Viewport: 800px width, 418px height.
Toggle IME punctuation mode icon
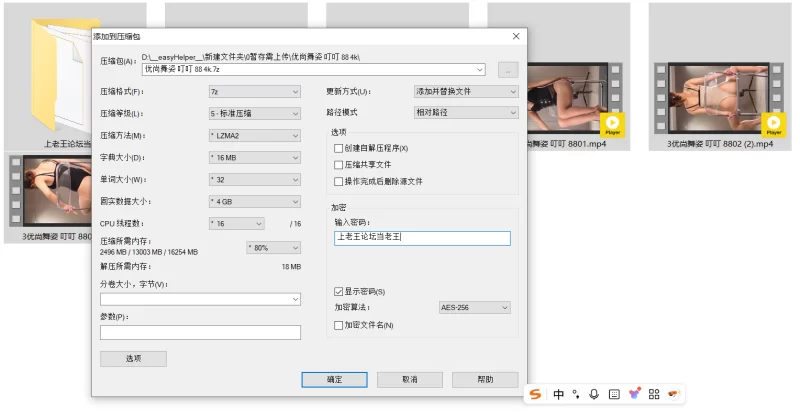tap(576, 394)
